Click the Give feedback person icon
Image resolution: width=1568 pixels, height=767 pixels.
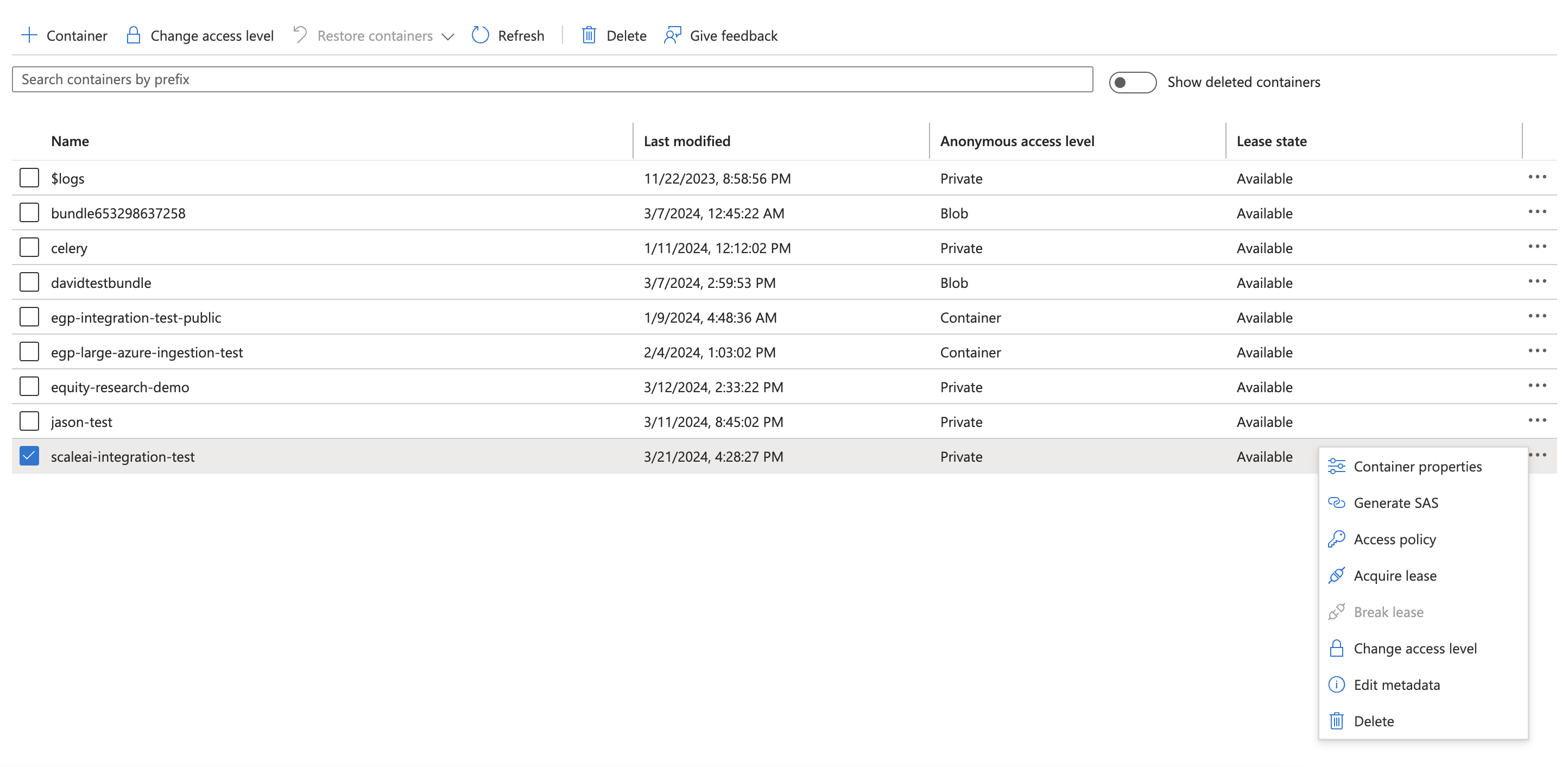pyautogui.click(x=672, y=35)
